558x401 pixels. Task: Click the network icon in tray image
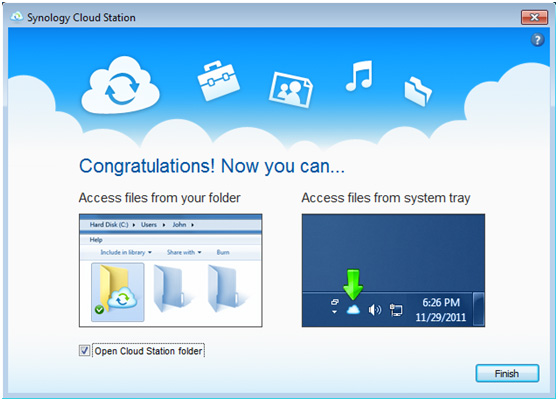(396, 310)
